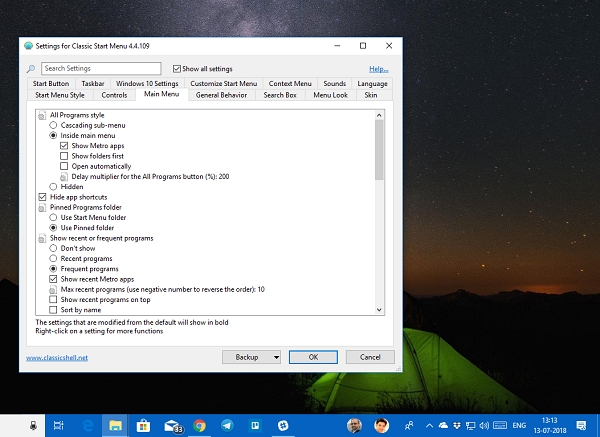The width and height of the screenshot is (600, 437).
Task: Toggle Show all settings checkbox
Action: [176, 69]
